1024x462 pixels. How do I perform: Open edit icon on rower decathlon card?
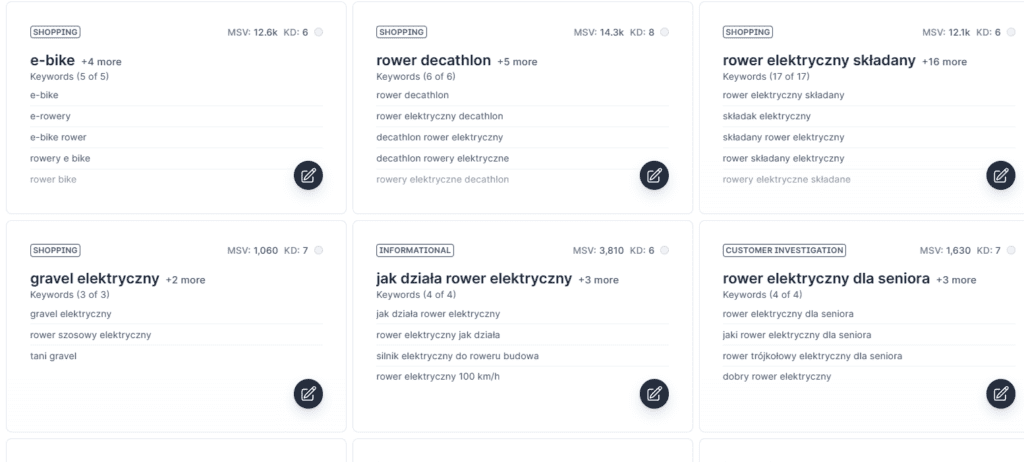(x=654, y=175)
